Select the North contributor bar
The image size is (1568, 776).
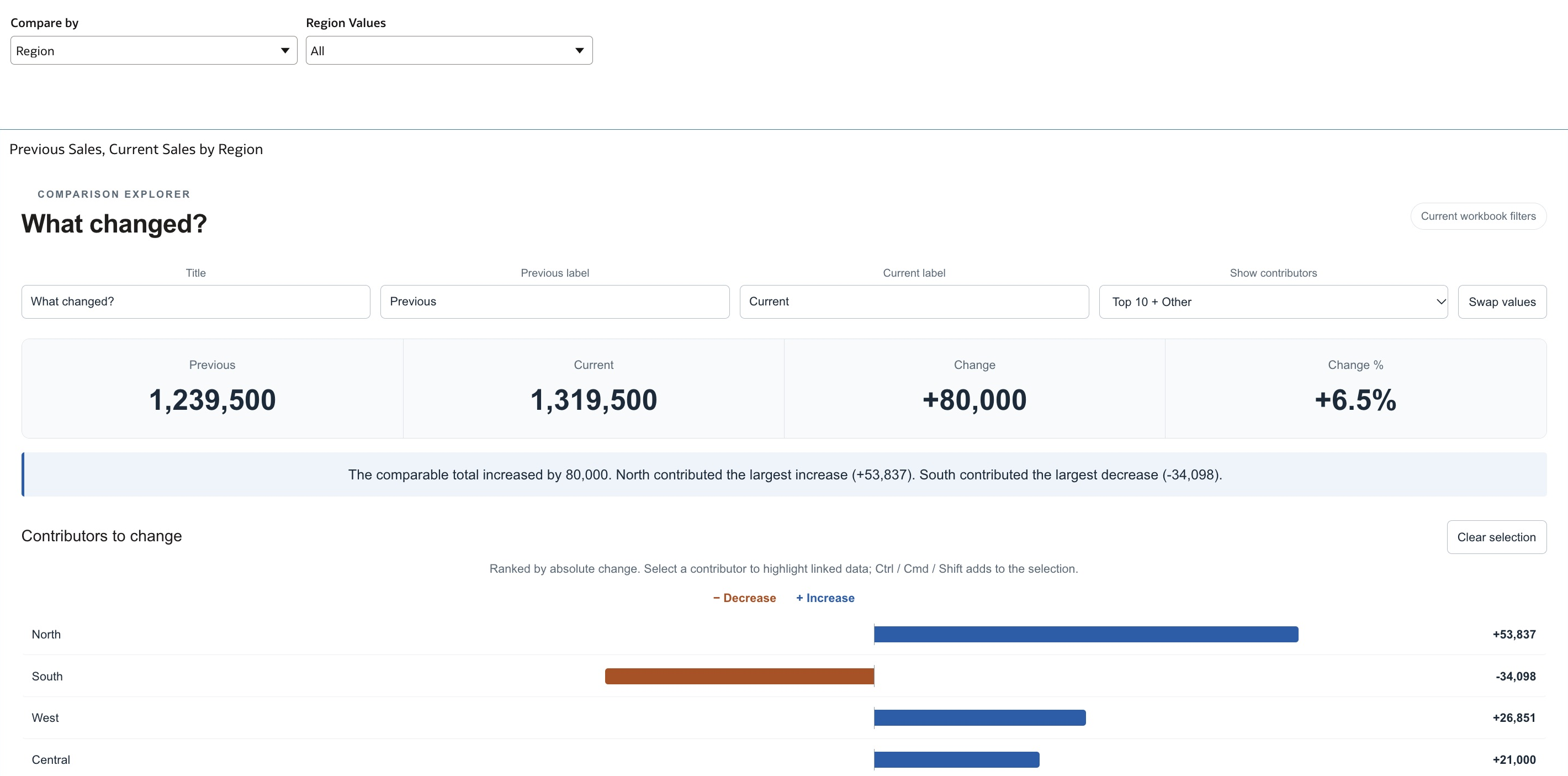(x=1086, y=634)
